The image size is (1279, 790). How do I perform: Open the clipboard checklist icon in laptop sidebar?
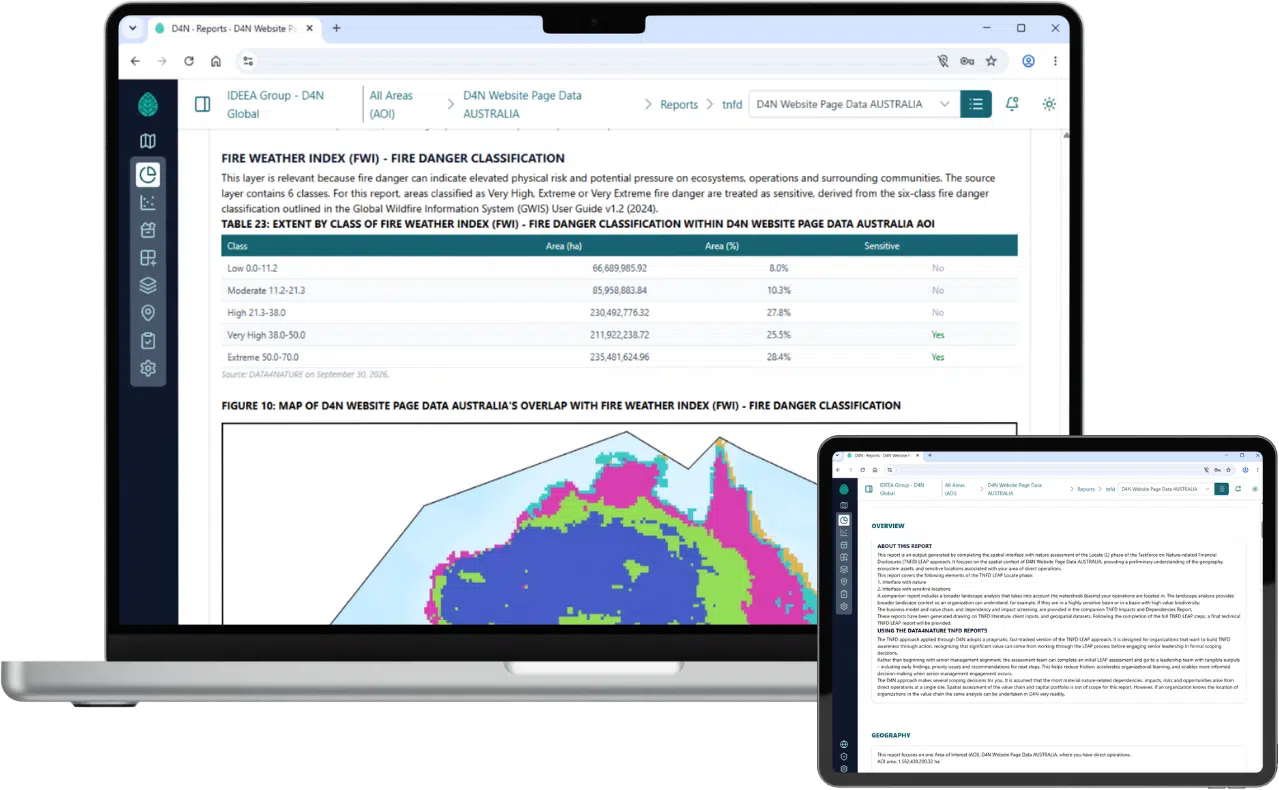pos(148,341)
